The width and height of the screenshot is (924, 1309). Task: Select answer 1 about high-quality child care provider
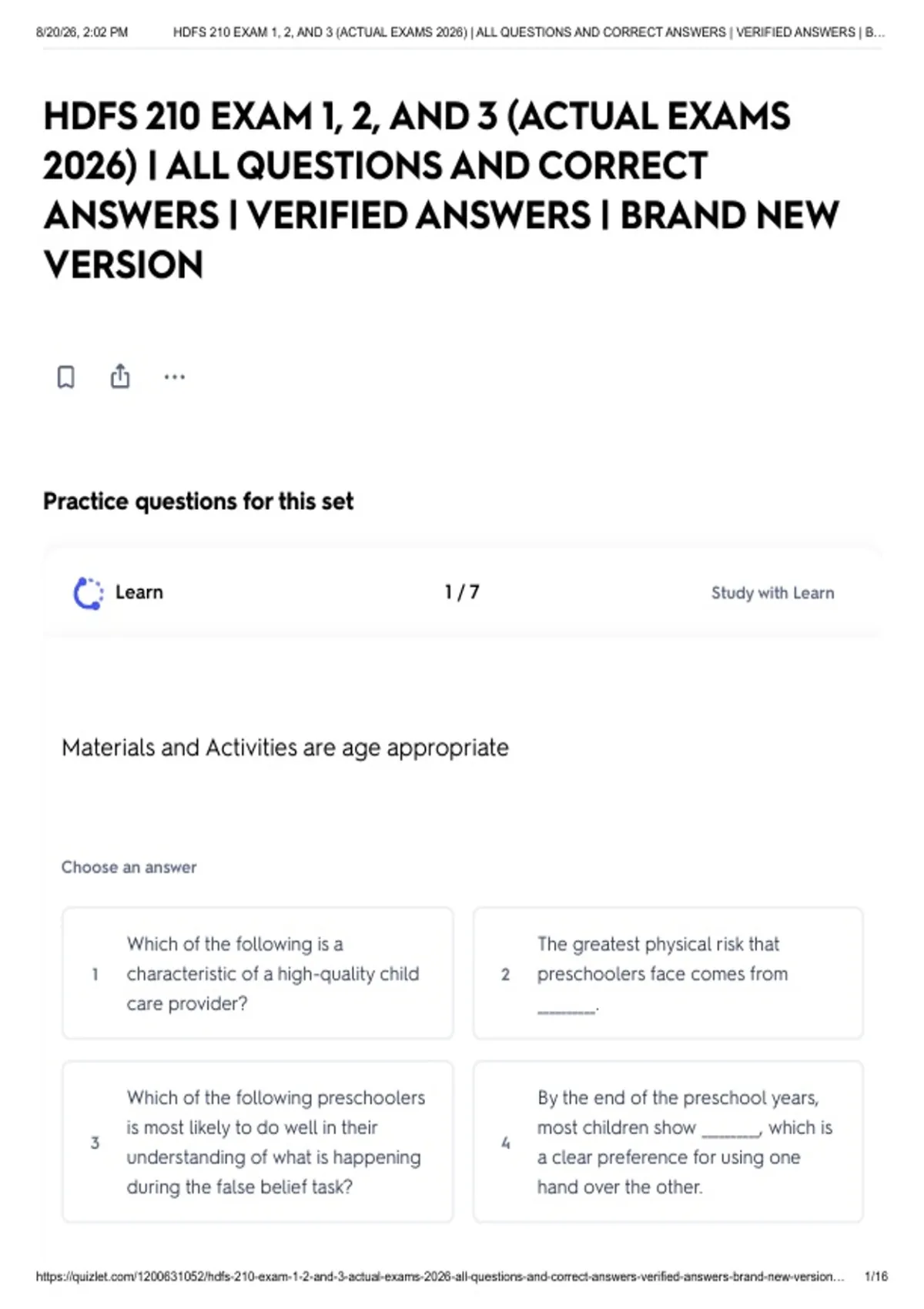[258, 973]
